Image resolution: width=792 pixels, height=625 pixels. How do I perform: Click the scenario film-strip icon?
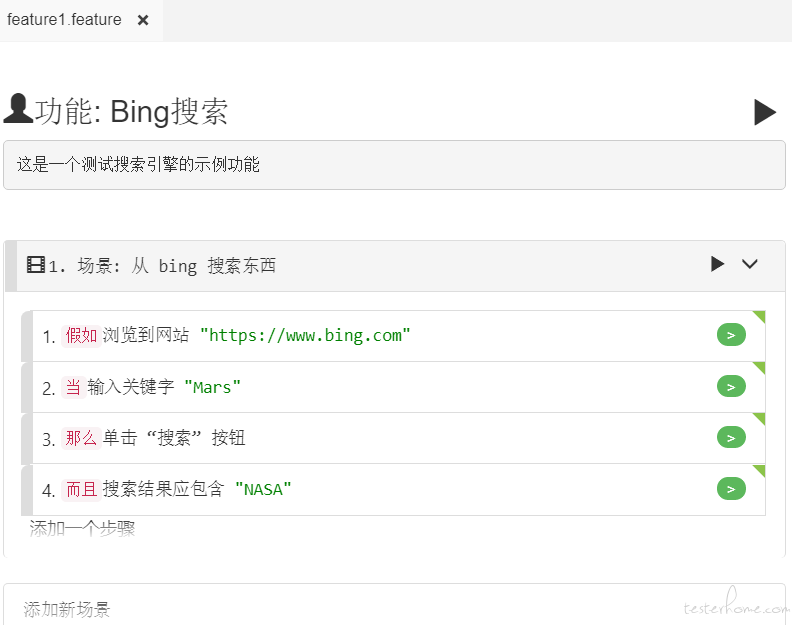pos(36,264)
